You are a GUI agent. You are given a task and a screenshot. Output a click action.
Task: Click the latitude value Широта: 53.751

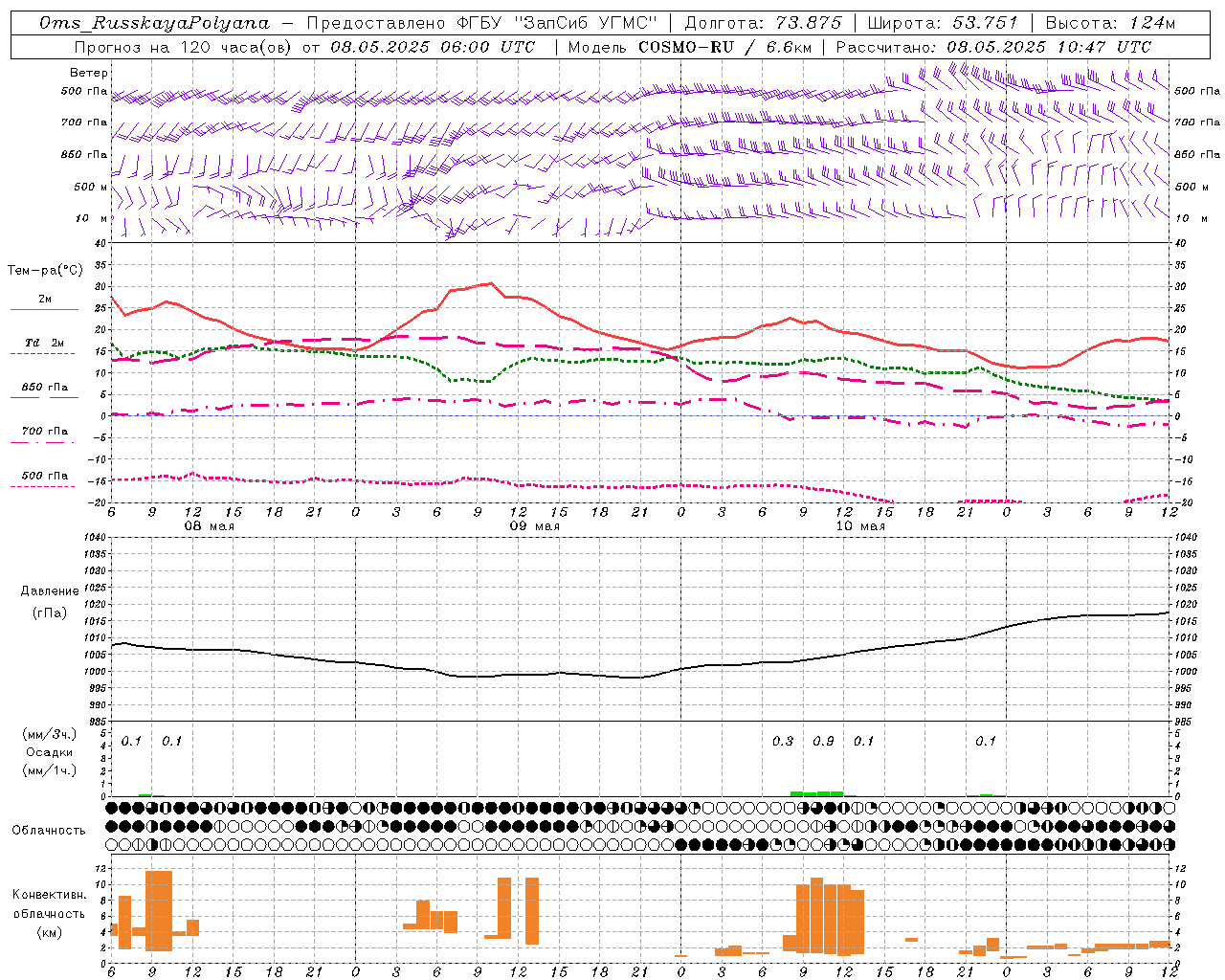click(943, 23)
